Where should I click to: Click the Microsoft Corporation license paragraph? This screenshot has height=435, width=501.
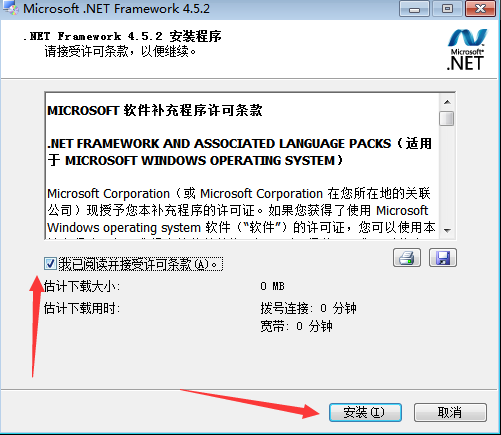pos(241,210)
